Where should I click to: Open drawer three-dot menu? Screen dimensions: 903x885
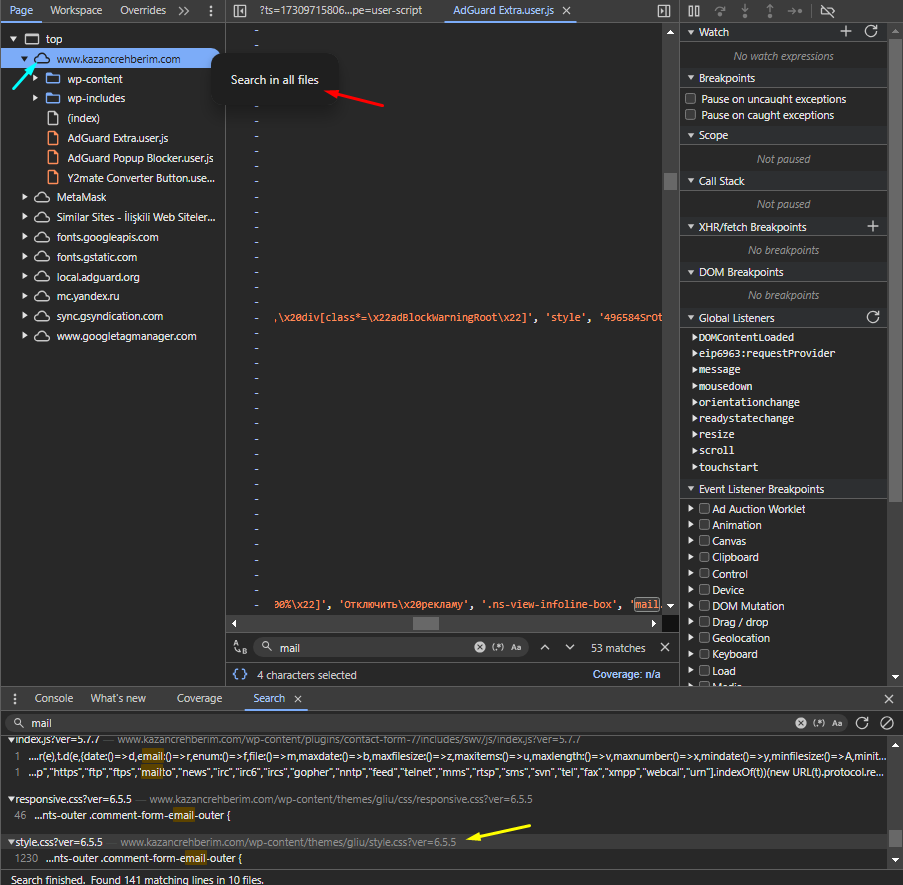15,698
